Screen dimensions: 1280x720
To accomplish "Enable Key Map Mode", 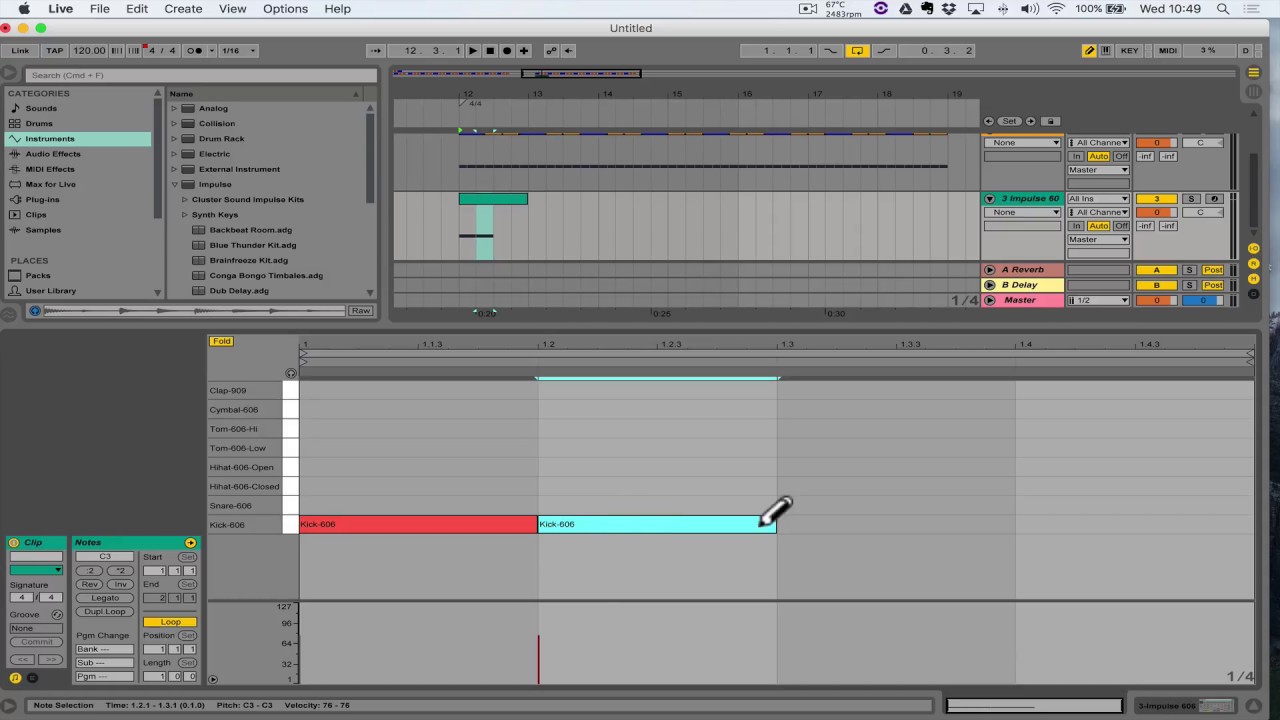I will click(1129, 51).
